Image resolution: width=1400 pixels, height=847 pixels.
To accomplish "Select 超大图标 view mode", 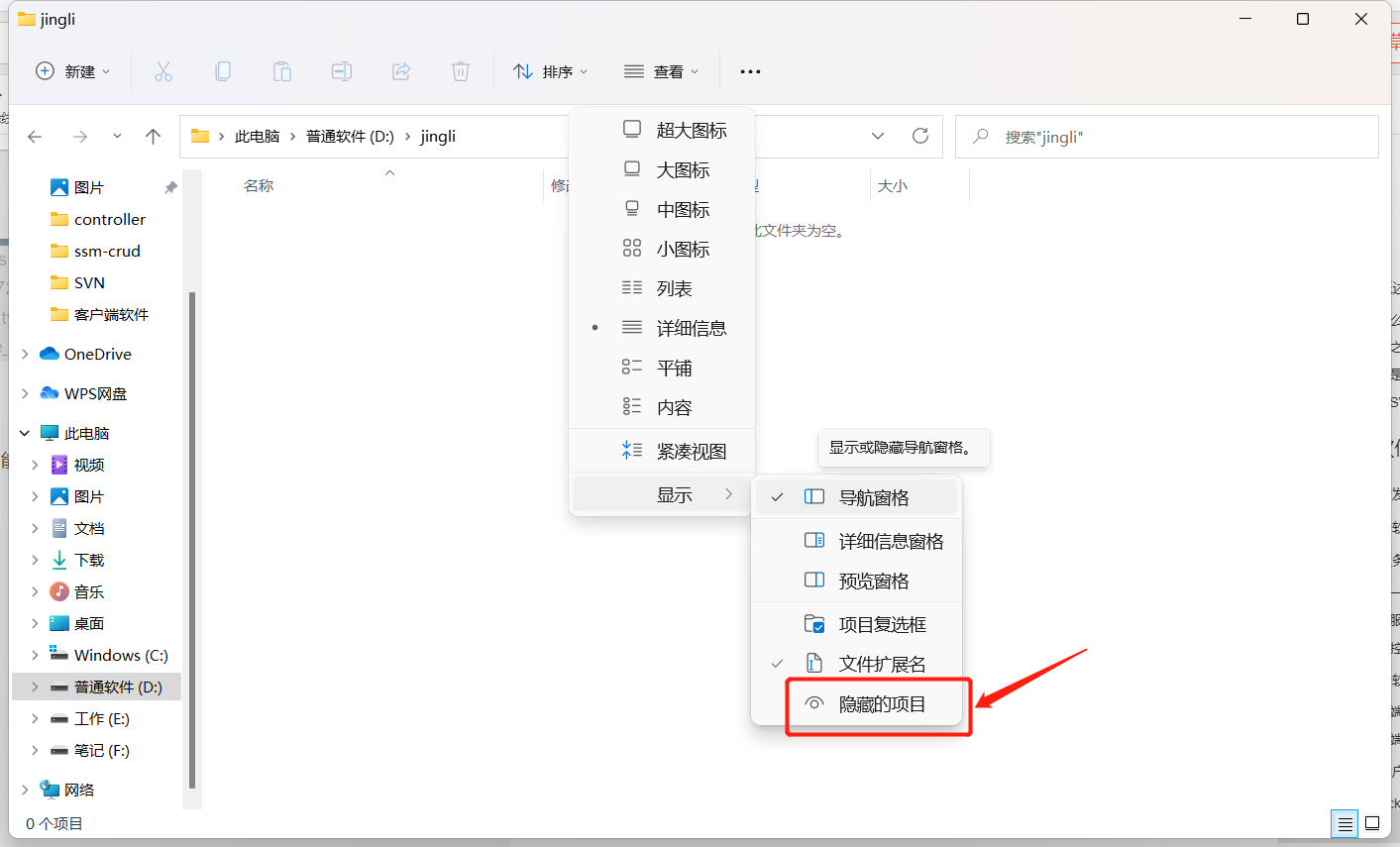I will [662, 130].
